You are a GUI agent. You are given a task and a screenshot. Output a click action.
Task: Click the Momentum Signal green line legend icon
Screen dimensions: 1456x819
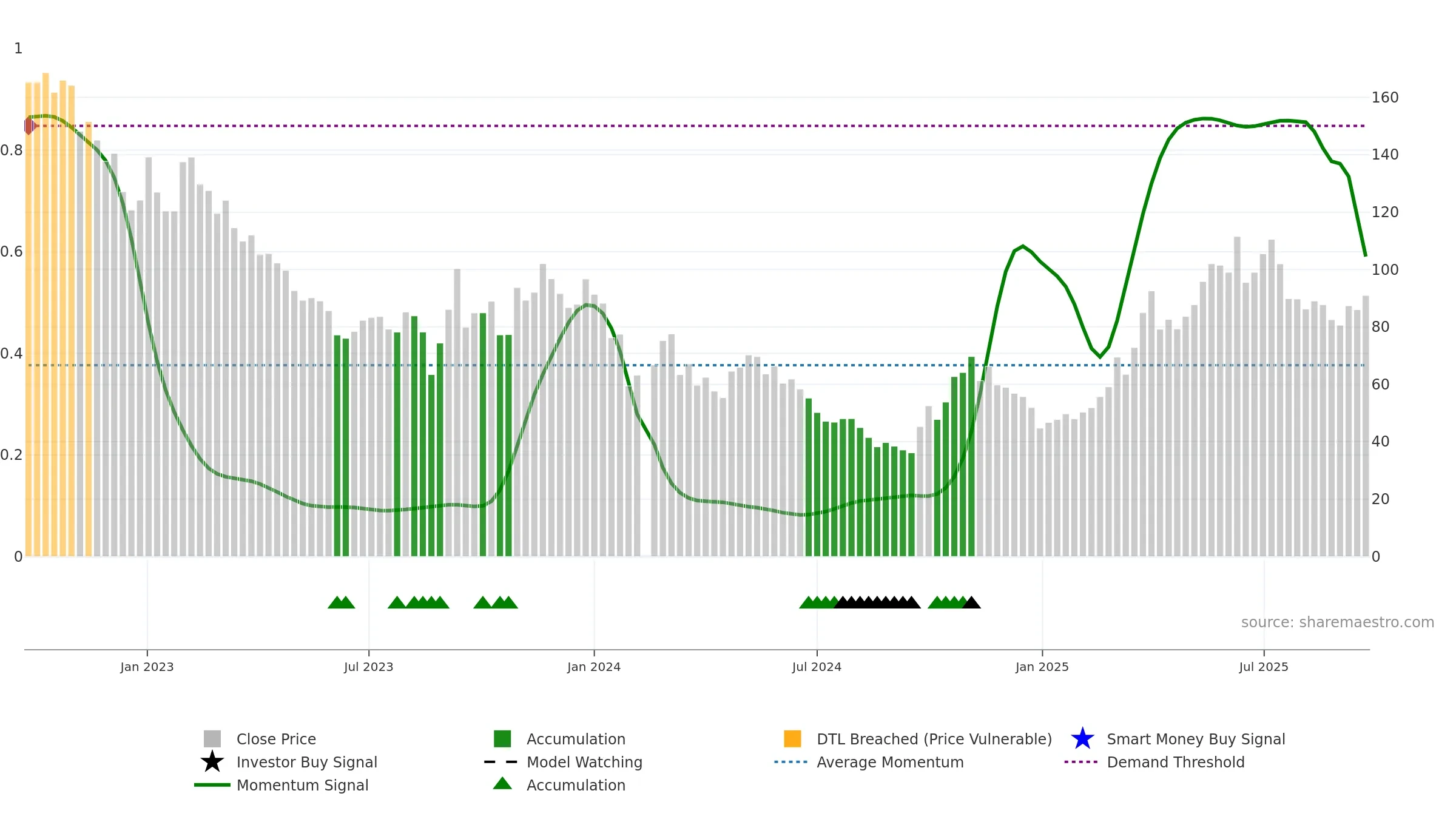tap(212, 785)
